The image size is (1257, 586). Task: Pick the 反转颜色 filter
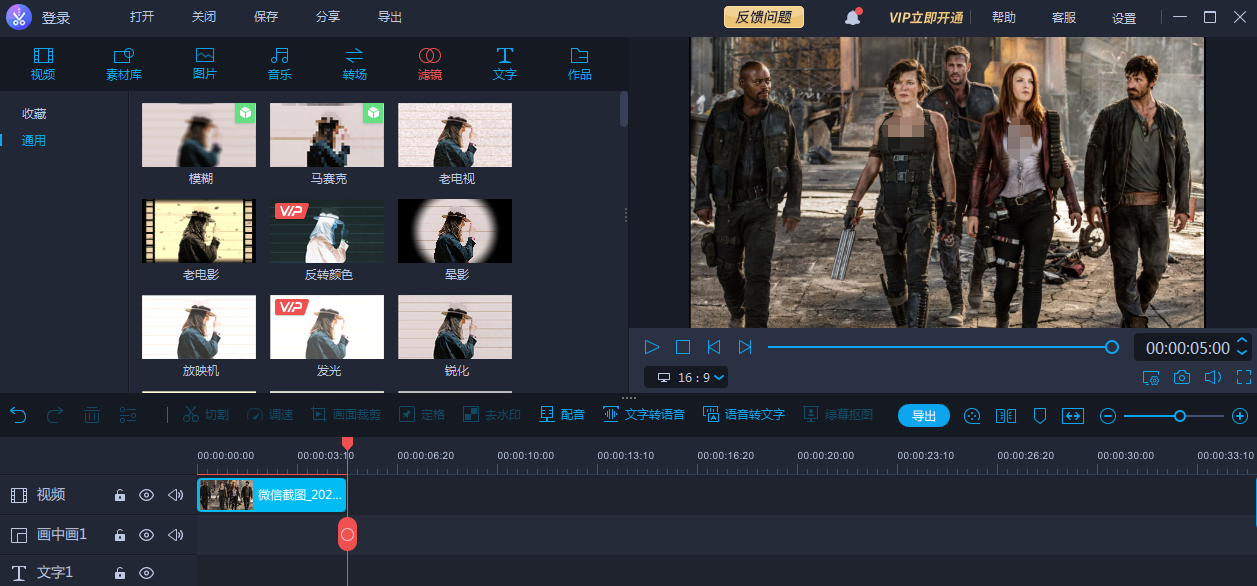[x=327, y=231]
